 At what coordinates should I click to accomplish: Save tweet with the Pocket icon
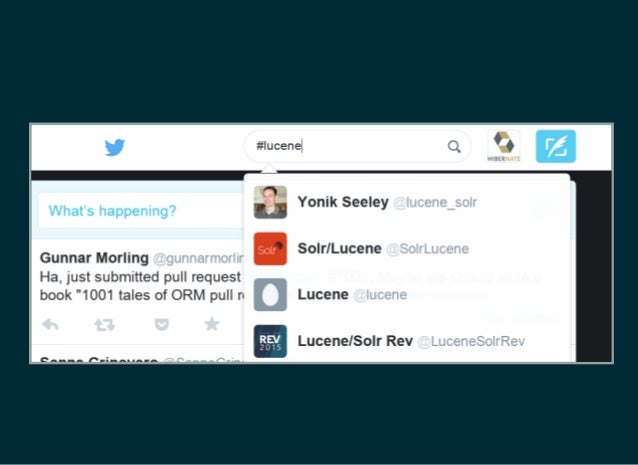162,325
